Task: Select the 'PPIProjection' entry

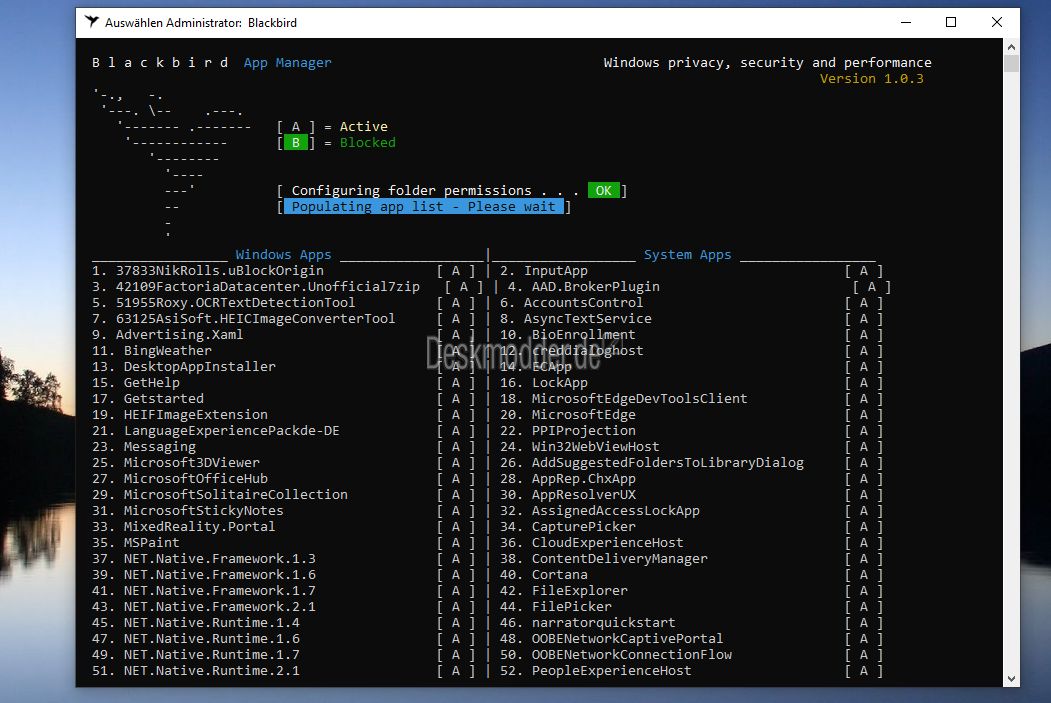Action: [583, 431]
